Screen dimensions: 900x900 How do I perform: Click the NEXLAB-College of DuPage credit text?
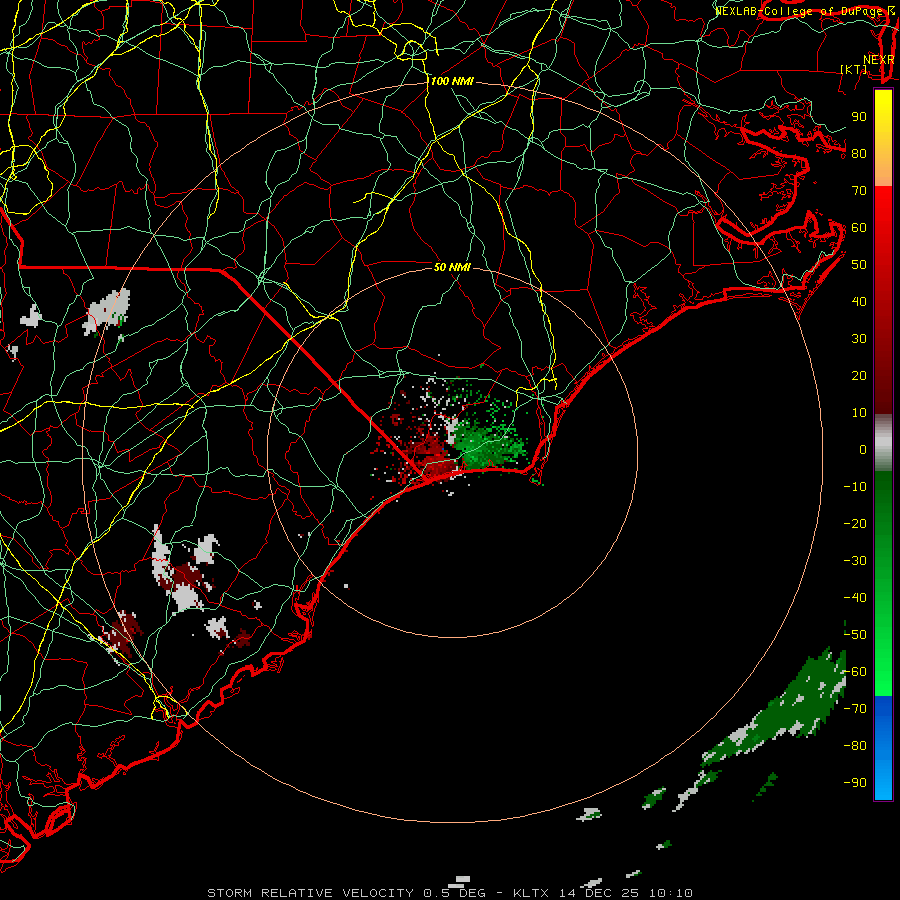tap(804, 11)
